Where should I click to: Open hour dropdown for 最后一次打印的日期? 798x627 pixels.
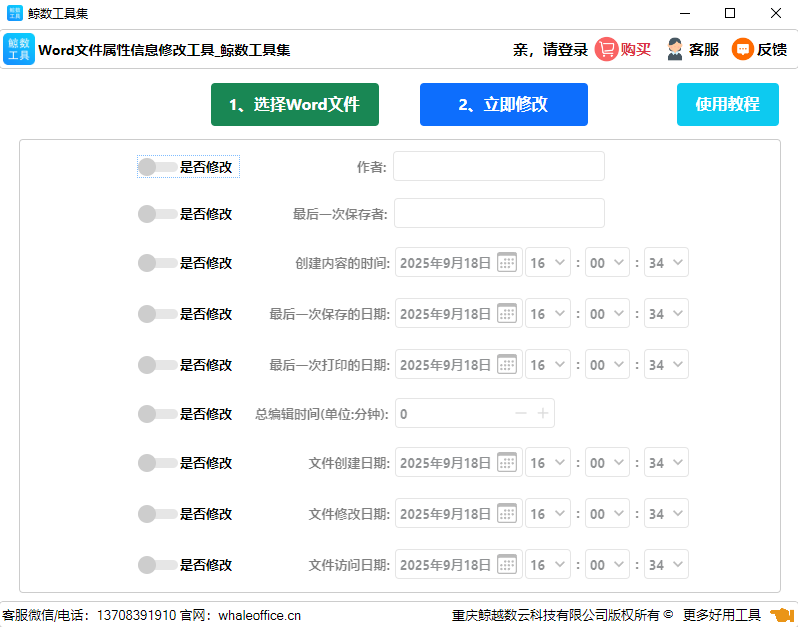pyautogui.click(x=548, y=364)
